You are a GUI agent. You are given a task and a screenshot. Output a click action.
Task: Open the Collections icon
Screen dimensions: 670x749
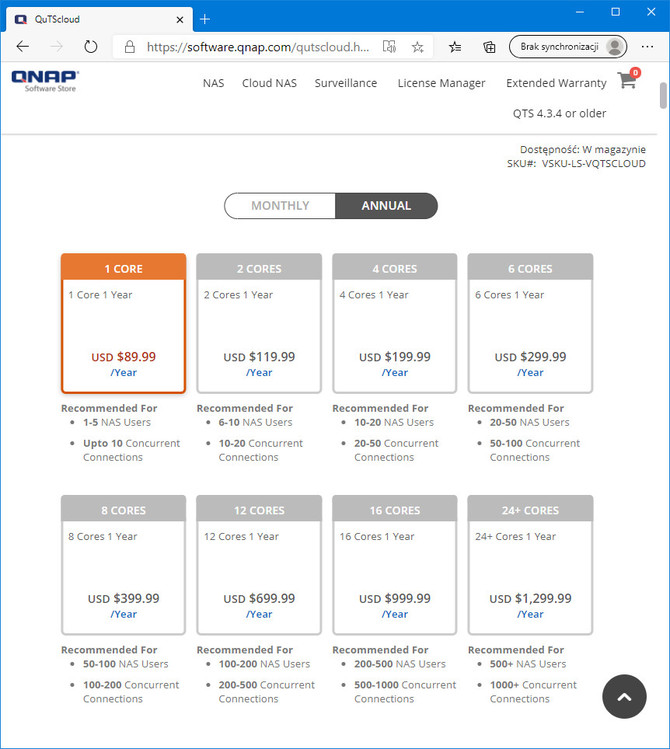[x=489, y=47]
